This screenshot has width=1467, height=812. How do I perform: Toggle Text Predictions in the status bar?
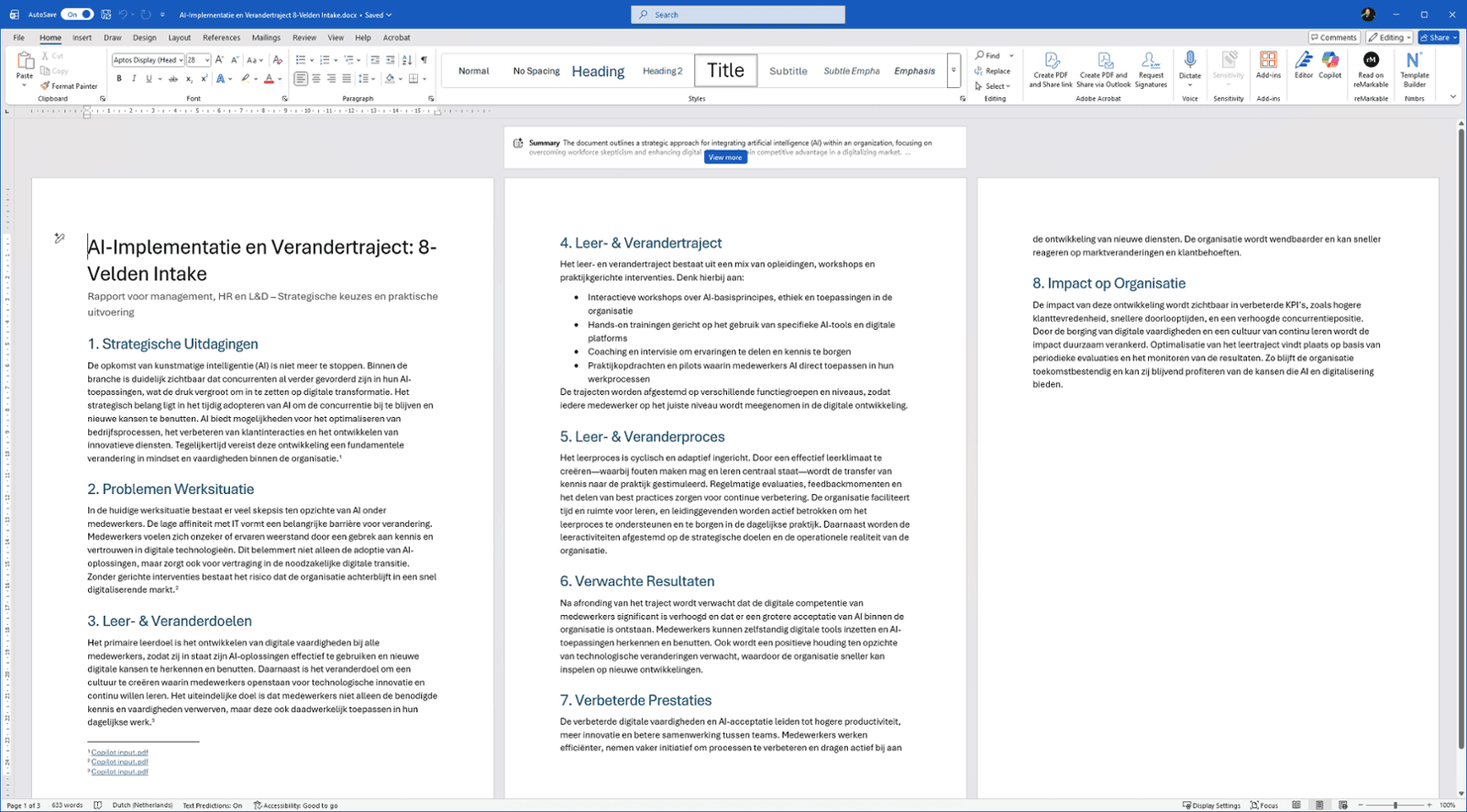click(x=212, y=806)
